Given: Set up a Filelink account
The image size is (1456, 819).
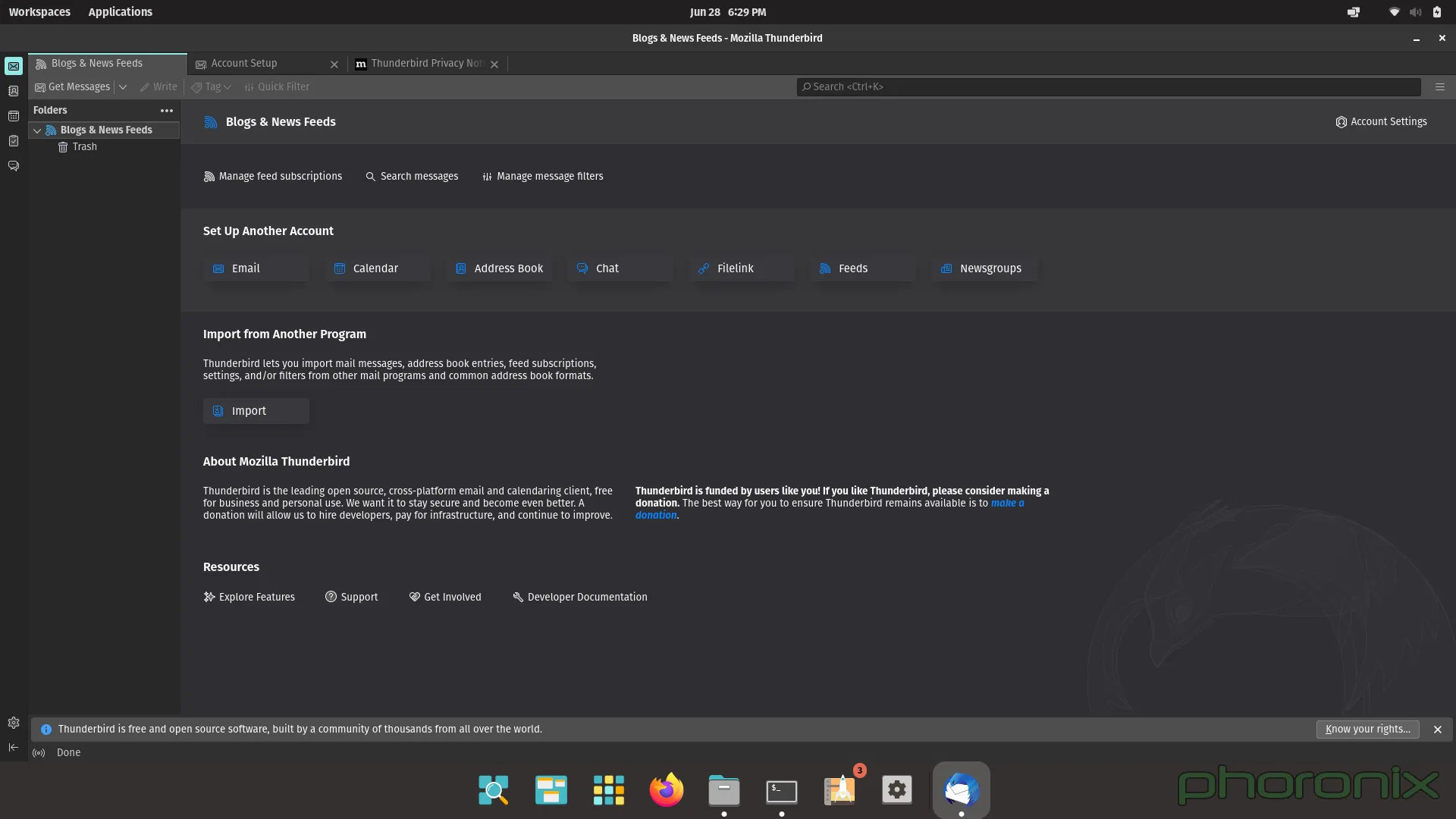Looking at the screenshot, I should click(x=742, y=268).
